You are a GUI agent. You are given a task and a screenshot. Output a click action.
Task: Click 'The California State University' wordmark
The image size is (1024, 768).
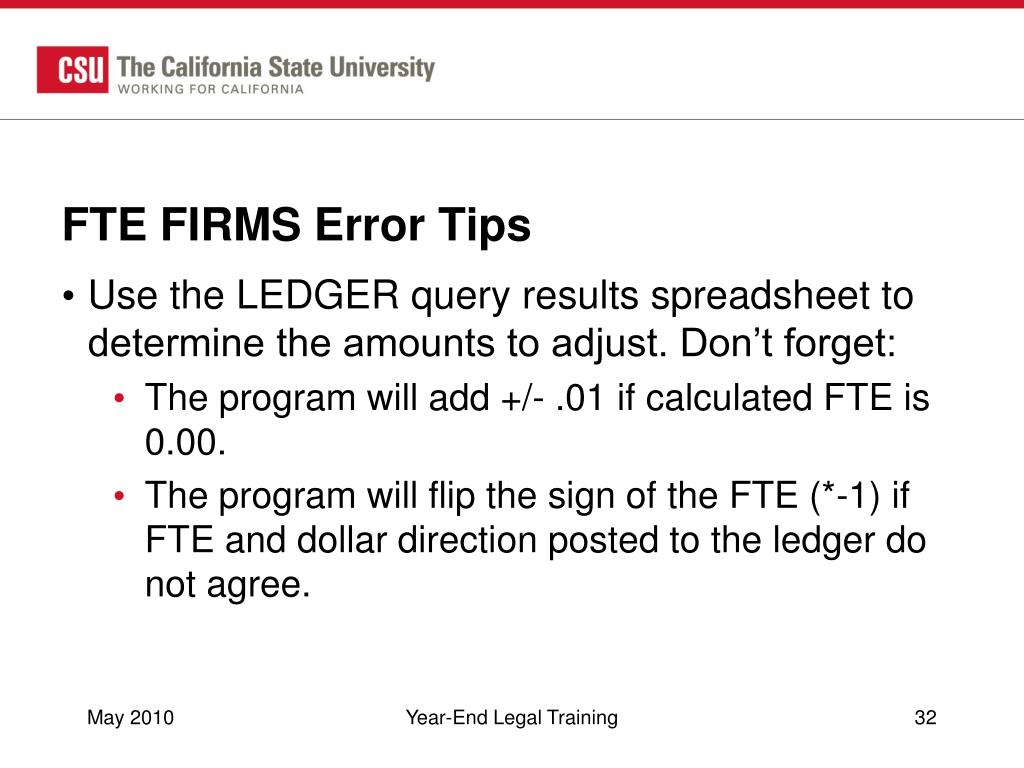(x=276, y=67)
